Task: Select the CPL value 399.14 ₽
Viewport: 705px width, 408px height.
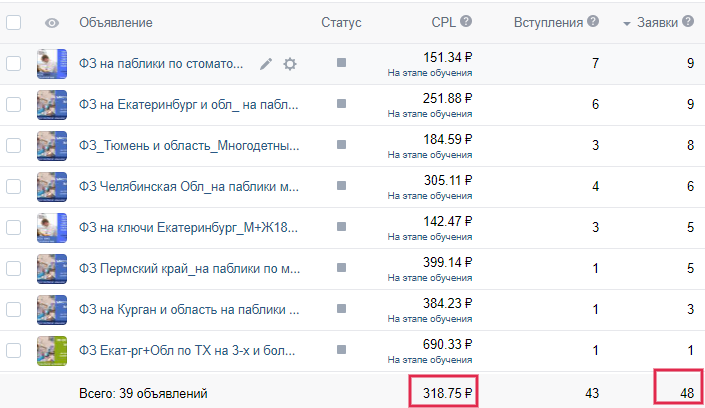Action: tap(447, 262)
